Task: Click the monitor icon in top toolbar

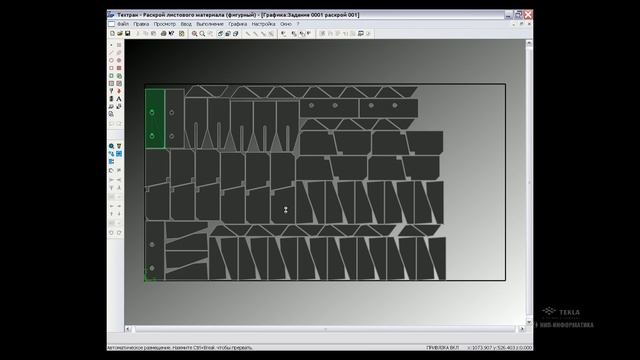Action: pyautogui.click(x=361, y=33)
